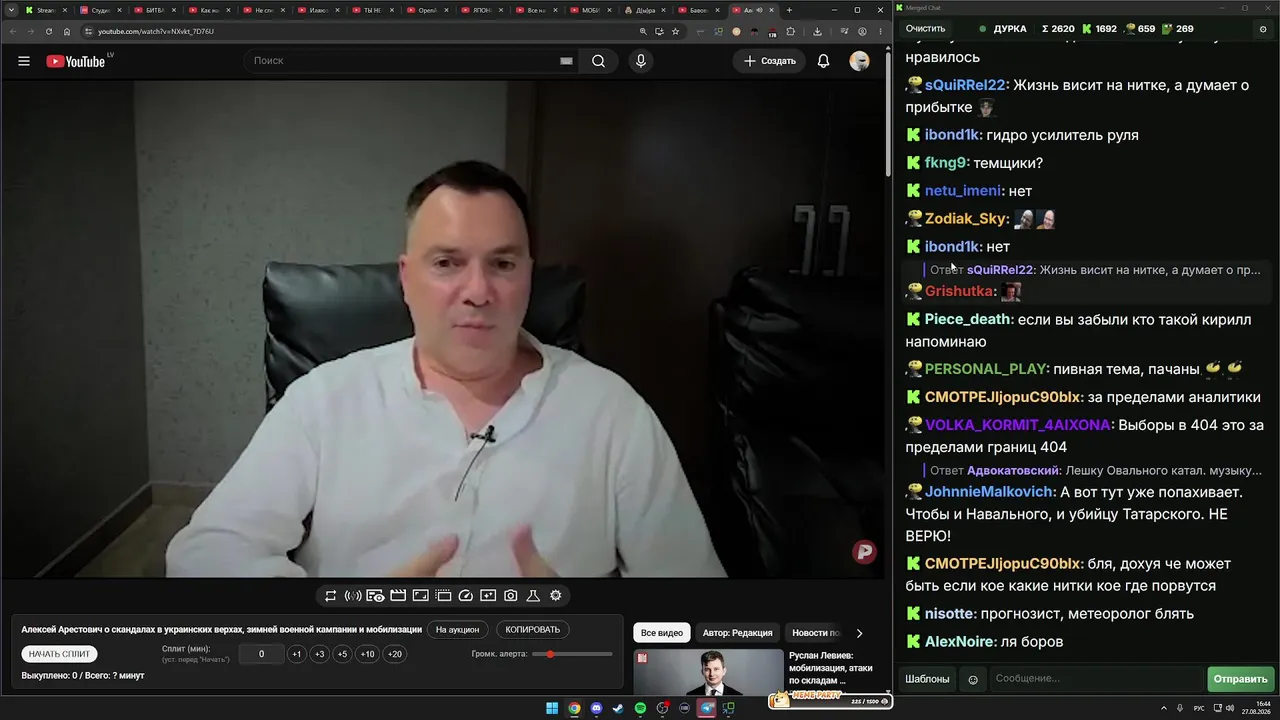Image resolution: width=1280 pixels, height=720 pixels.
Task: Open browser downloads
Action: (817, 31)
